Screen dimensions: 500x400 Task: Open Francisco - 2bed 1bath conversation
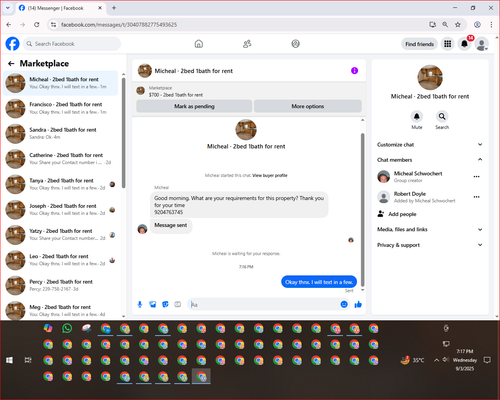[x=61, y=108]
